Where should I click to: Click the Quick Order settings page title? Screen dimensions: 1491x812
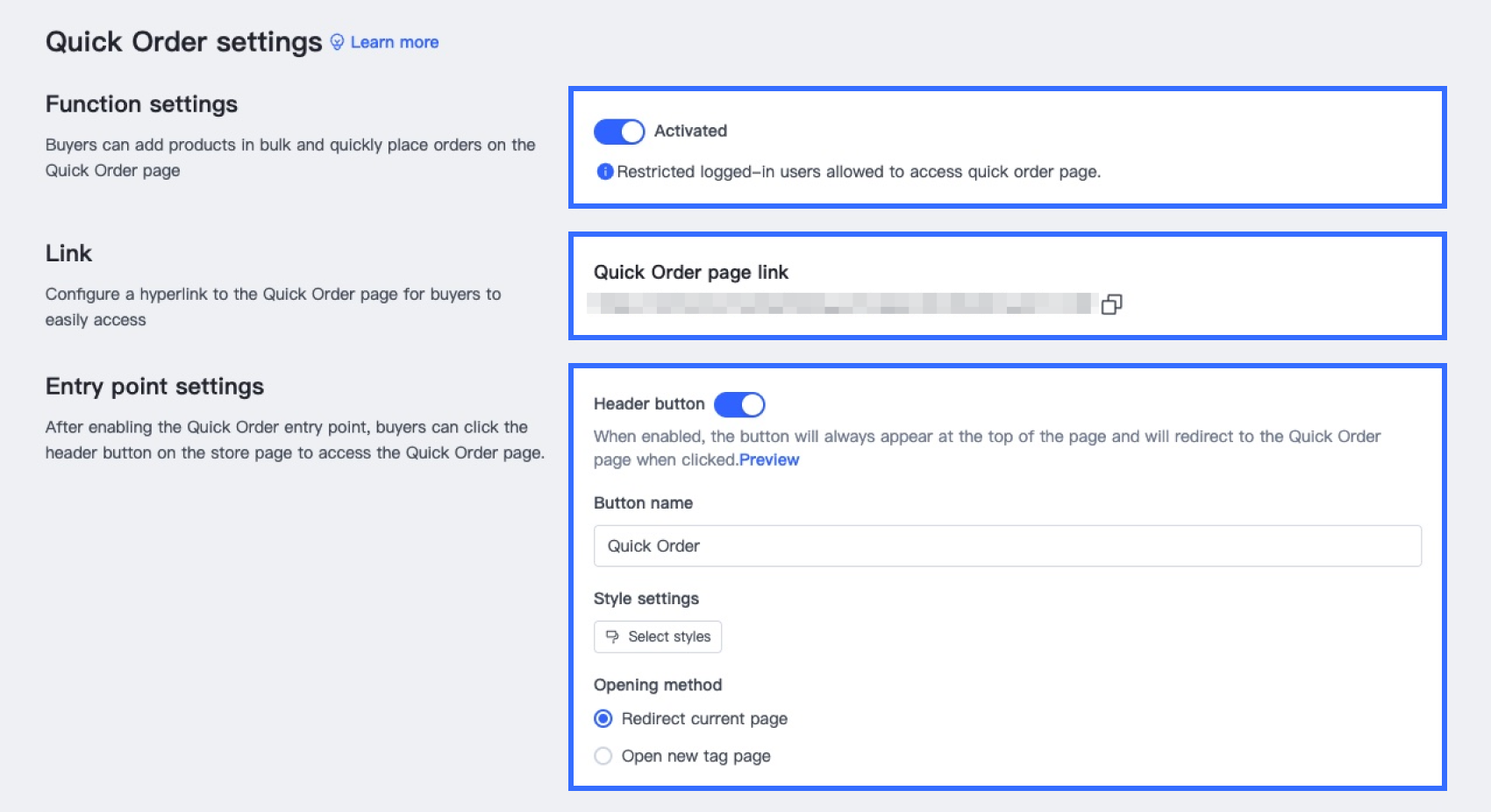[x=184, y=42]
